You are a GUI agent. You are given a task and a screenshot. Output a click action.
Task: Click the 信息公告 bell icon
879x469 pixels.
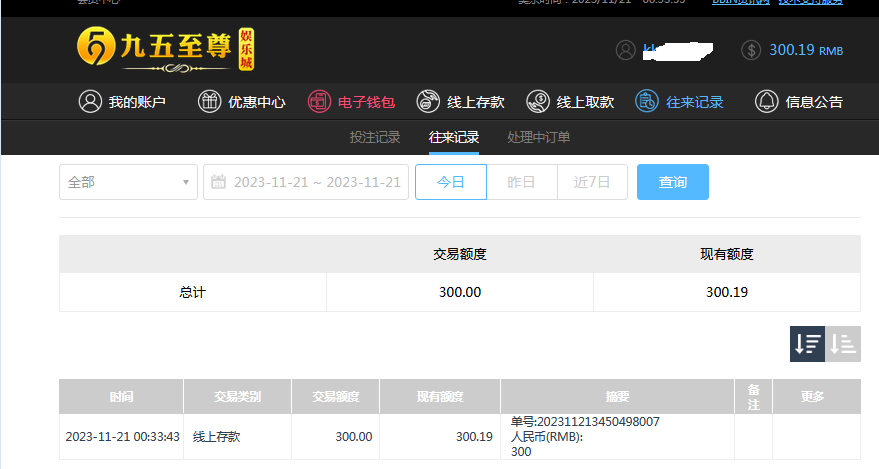(767, 102)
